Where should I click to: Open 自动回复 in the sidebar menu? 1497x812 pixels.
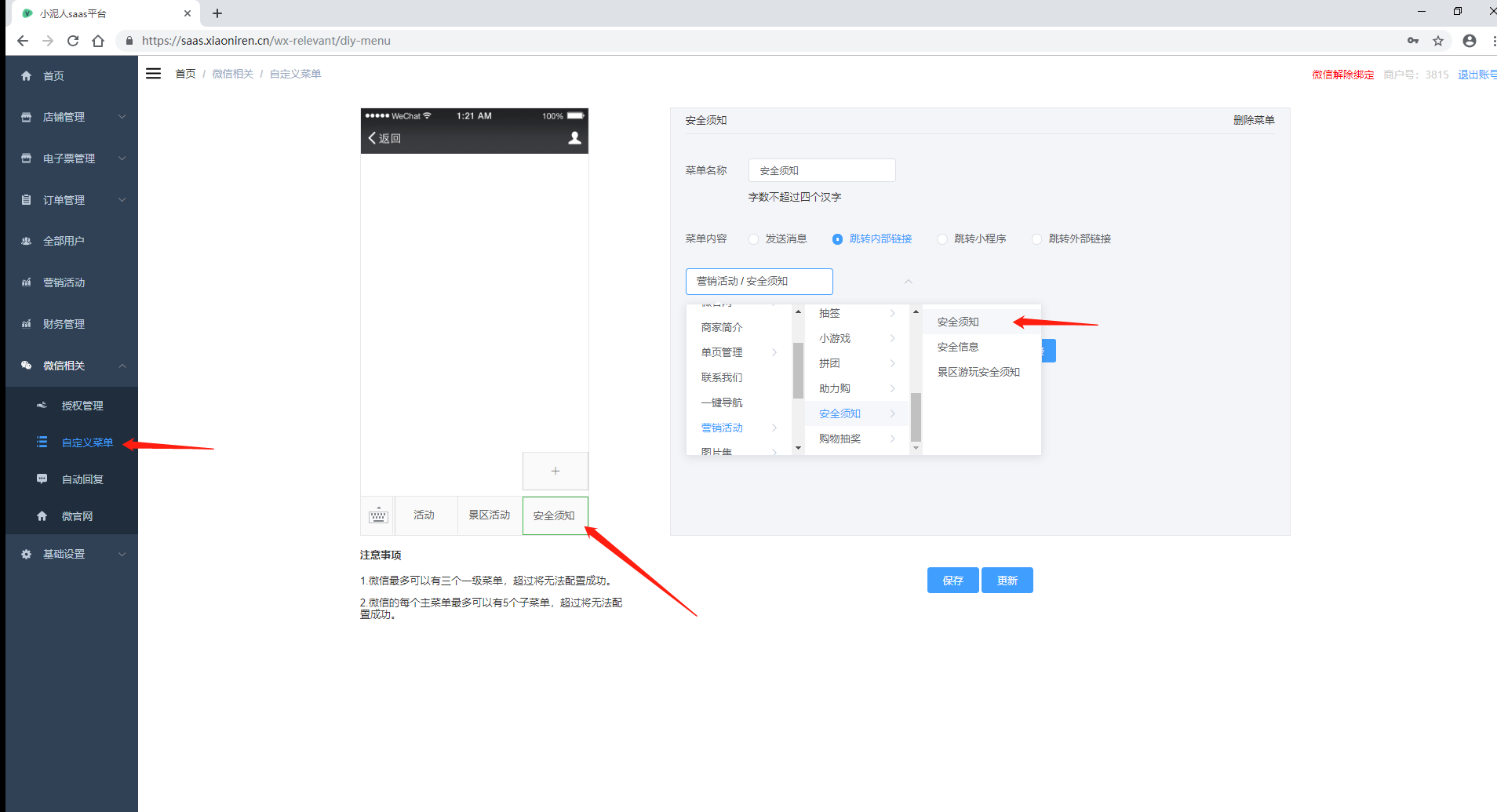pyautogui.click(x=82, y=479)
